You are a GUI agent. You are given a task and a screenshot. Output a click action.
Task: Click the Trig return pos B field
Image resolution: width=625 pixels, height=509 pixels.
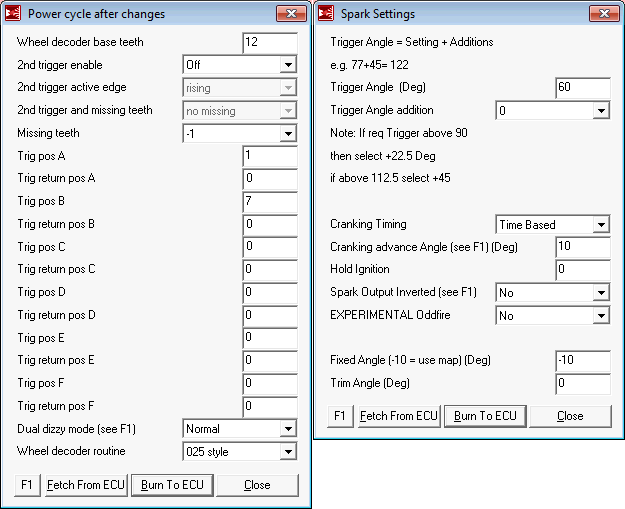[x=270, y=224]
